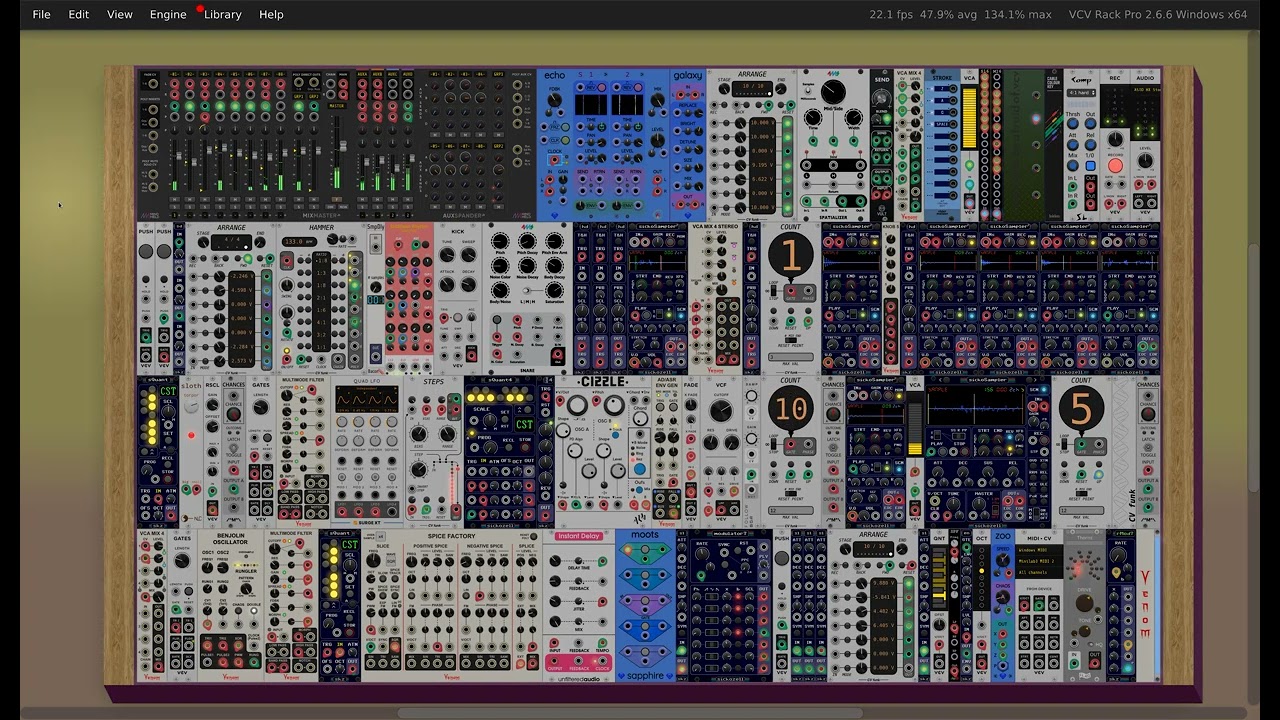Image resolution: width=1280 pixels, height=720 pixels.
Task: Click the LEVEL knob on echo
Action: point(658,140)
